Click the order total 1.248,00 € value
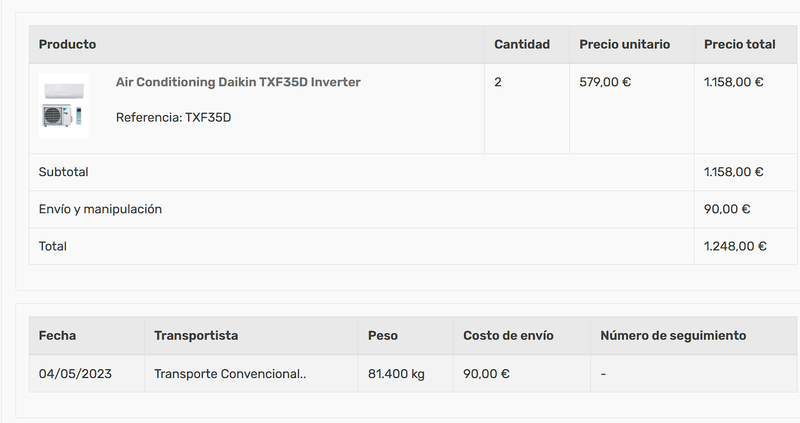800x423 pixels. [x=735, y=246]
